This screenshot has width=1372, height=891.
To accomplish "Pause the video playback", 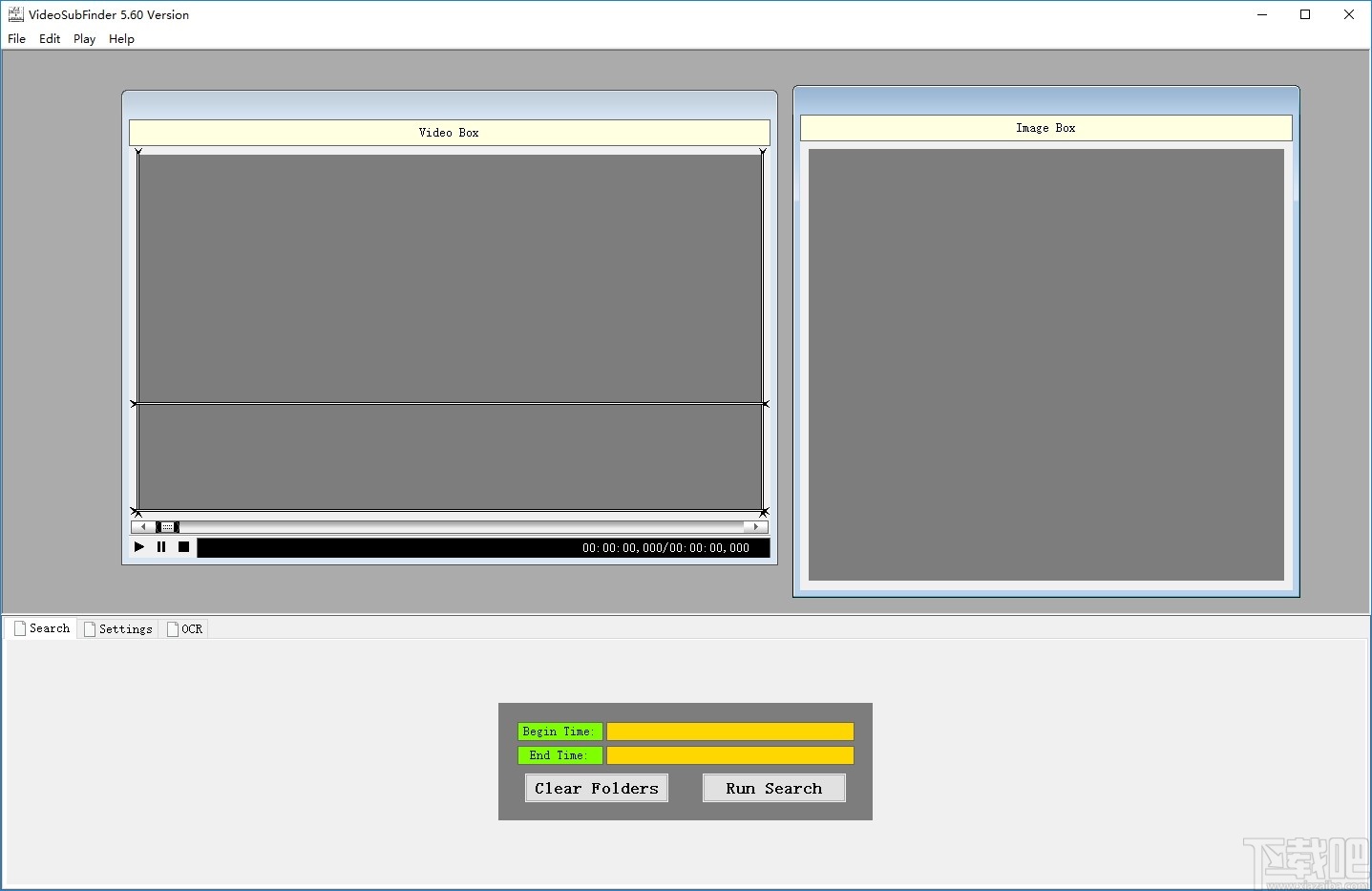I will pyautogui.click(x=161, y=547).
